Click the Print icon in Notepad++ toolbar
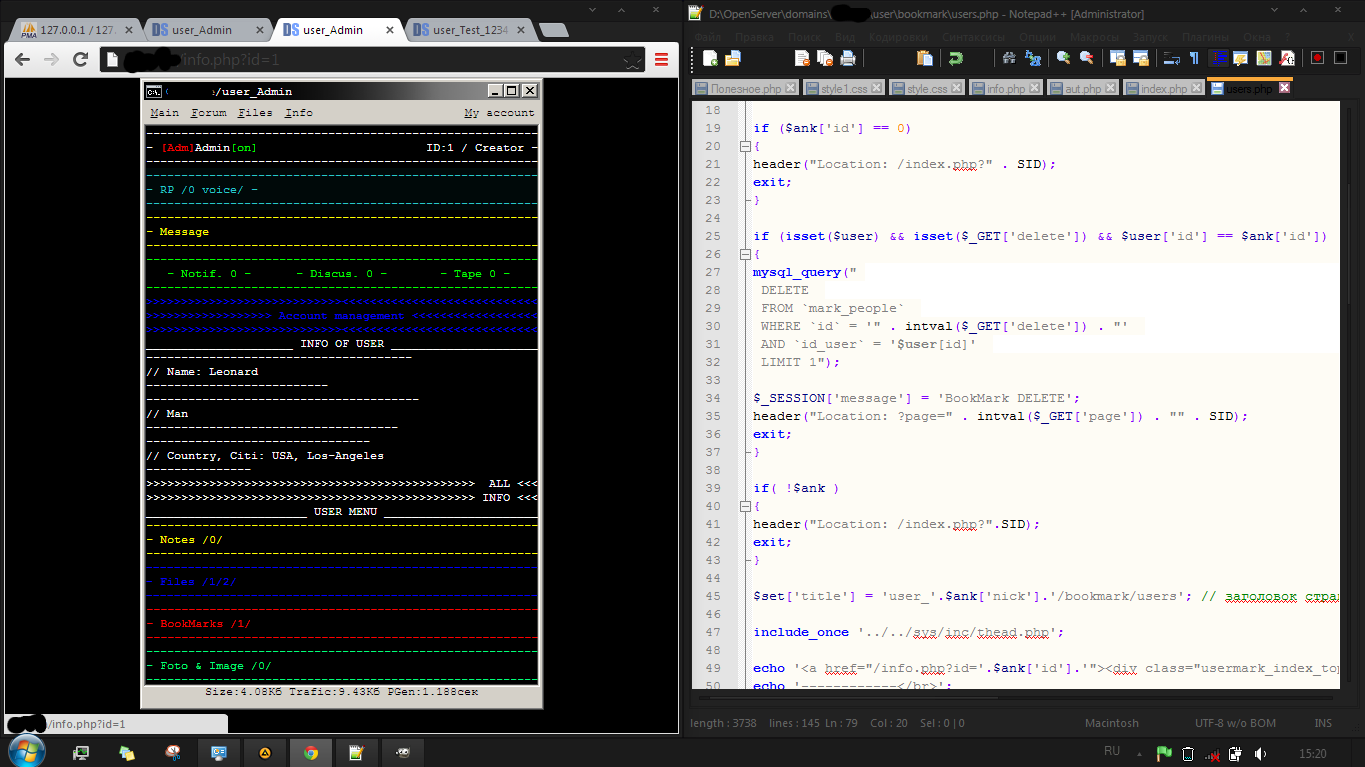Screen dimensions: 1365x767 [x=848, y=58]
